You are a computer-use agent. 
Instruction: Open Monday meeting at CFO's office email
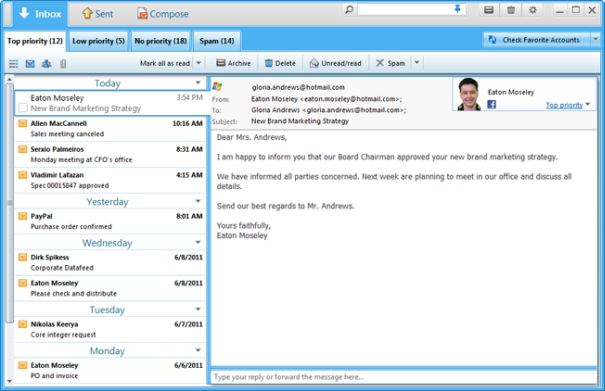[x=110, y=155]
